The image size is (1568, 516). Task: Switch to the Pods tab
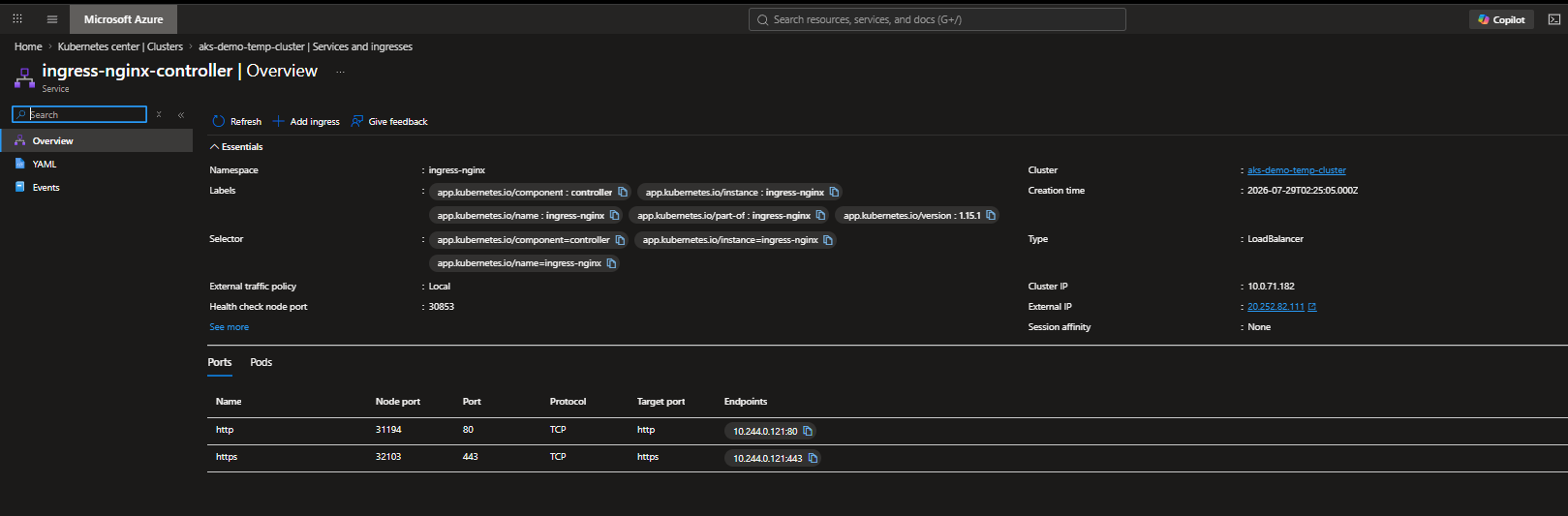(261, 362)
